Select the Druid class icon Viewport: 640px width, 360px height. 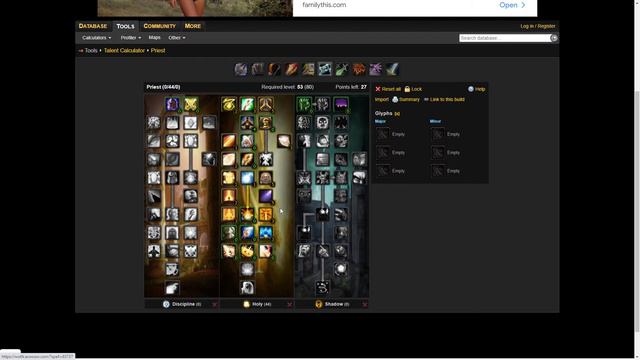(x=258, y=69)
